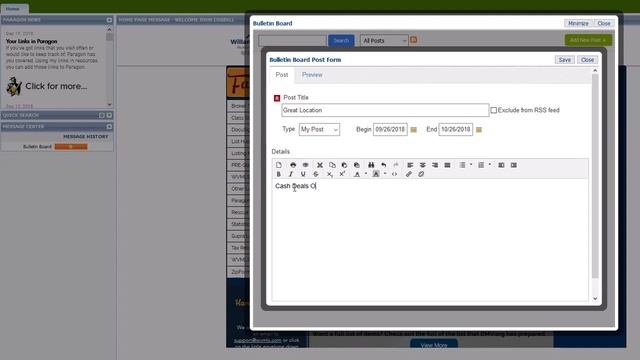
Task: Click in the Details editor text area
Action: pos(430,240)
